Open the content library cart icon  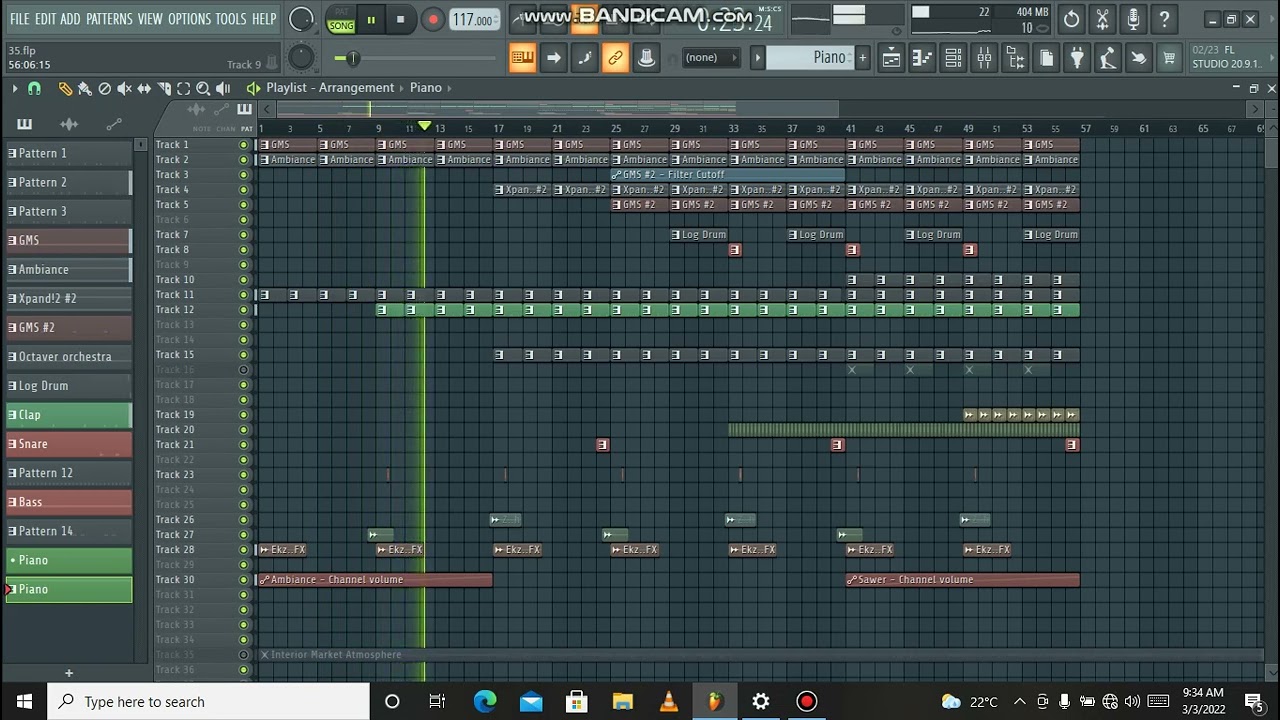(1169, 58)
